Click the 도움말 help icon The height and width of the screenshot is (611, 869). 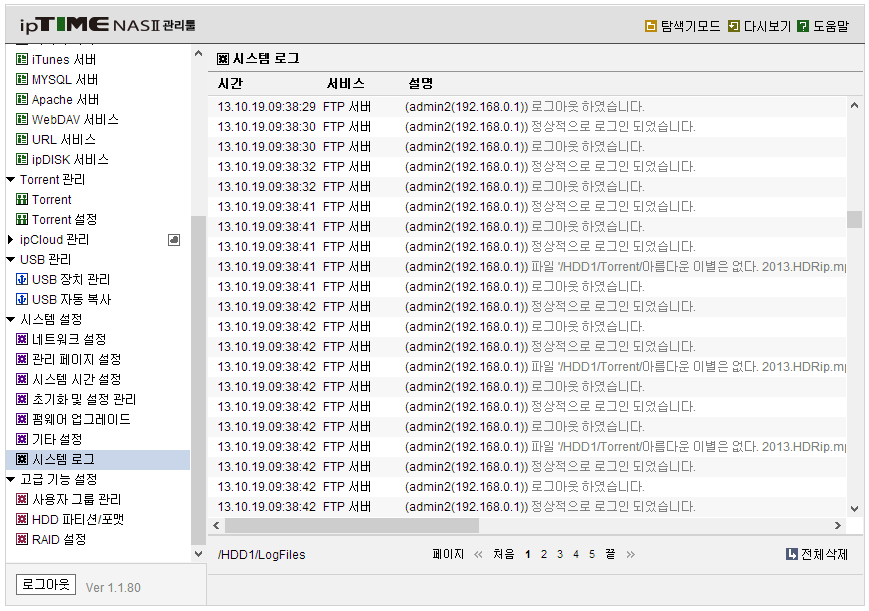803,26
